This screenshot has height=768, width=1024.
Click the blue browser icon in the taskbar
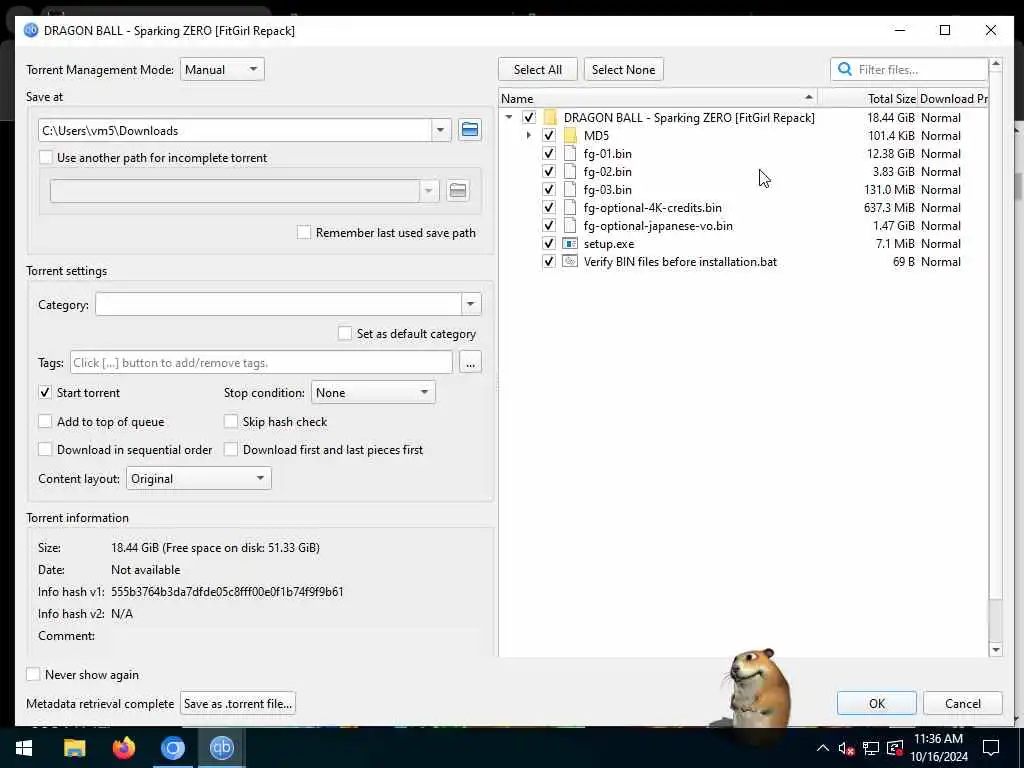point(172,748)
